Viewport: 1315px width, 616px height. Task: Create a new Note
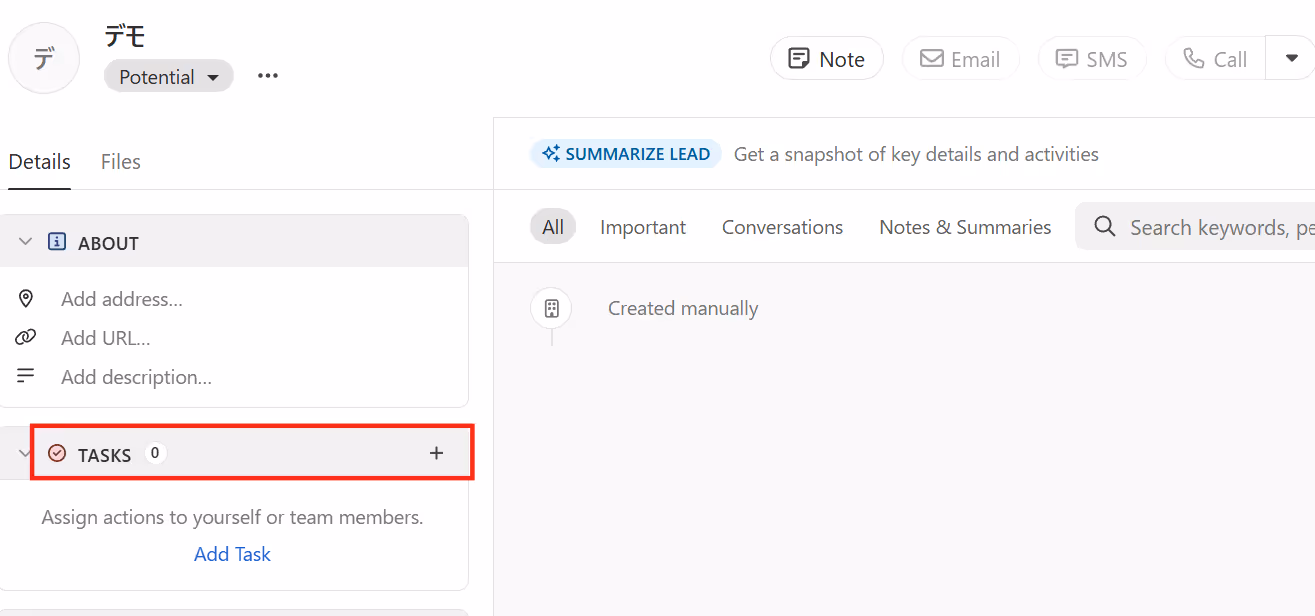[x=826, y=59]
